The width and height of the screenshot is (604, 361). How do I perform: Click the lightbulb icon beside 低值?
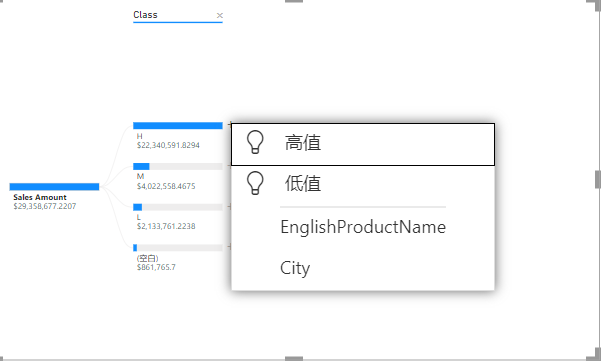point(255,183)
